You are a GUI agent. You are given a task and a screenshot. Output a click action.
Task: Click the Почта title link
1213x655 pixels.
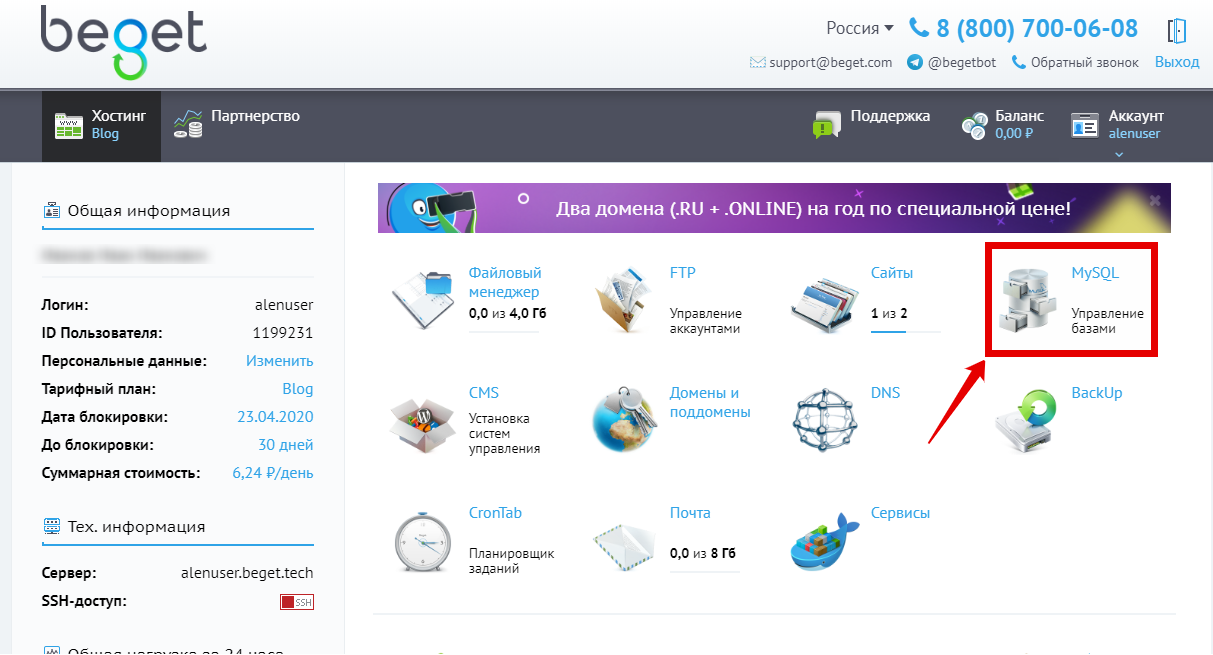[690, 513]
